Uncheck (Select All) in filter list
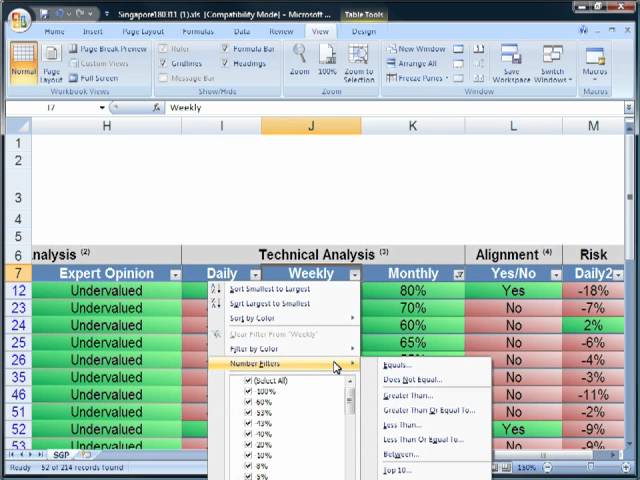The image size is (640, 480). tap(248, 380)
